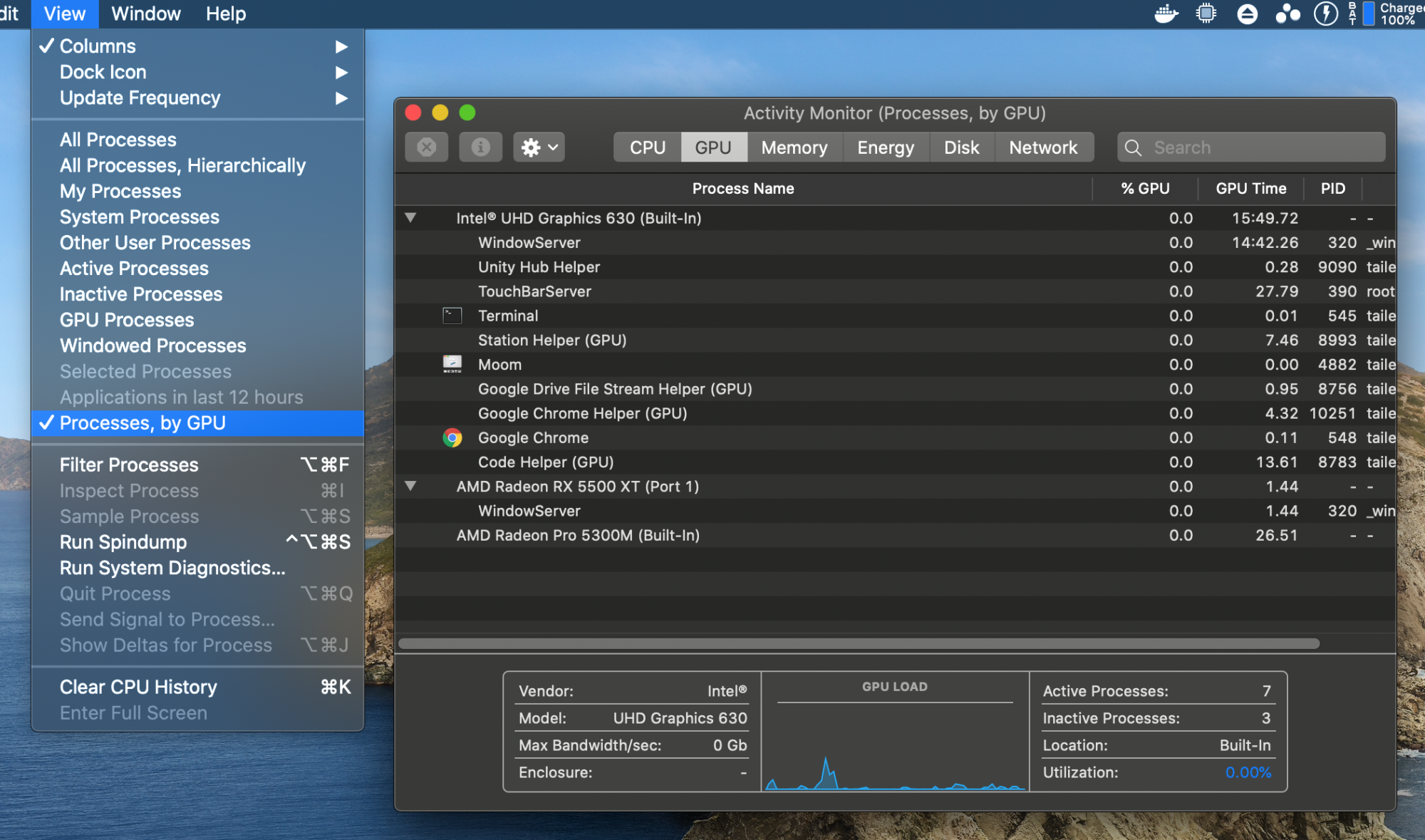Click the Quit Process X toolbar button
This screenshot has height=840, width=1425.
(426, 147)
